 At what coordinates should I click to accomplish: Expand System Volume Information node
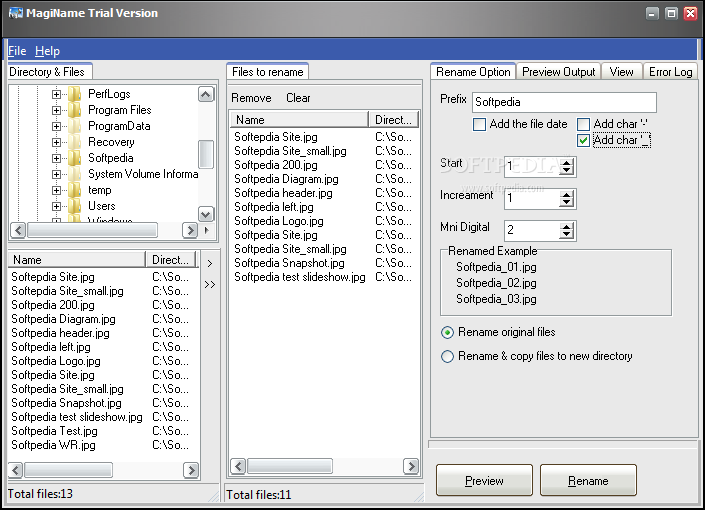point(56,174)
